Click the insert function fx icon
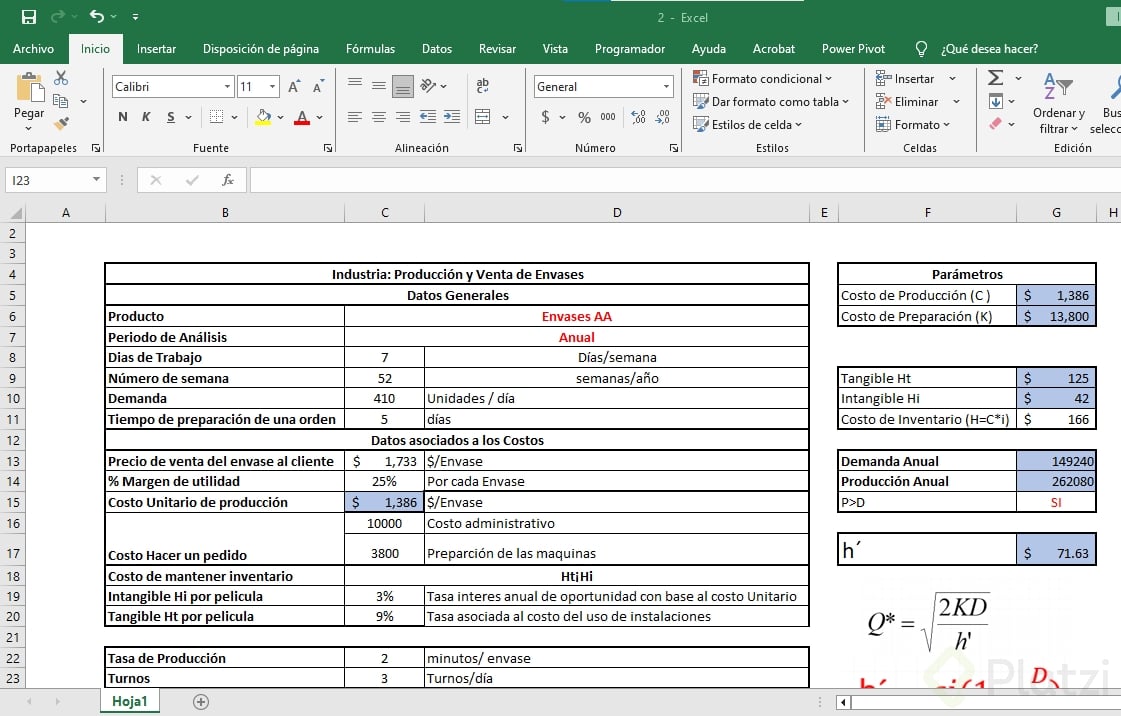 228,180
